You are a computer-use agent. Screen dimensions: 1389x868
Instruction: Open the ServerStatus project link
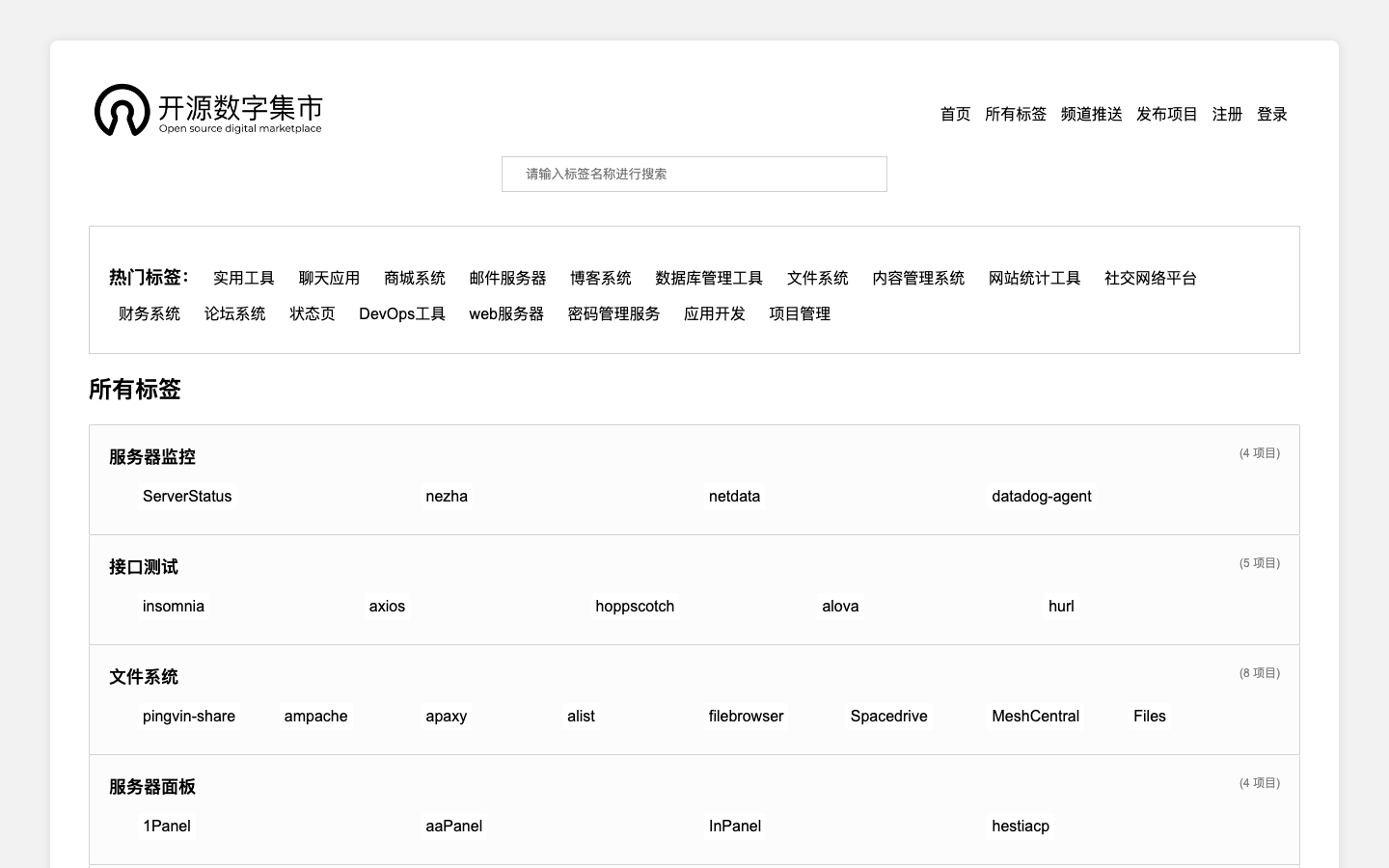pyautogui.click(x=186, y=496)
